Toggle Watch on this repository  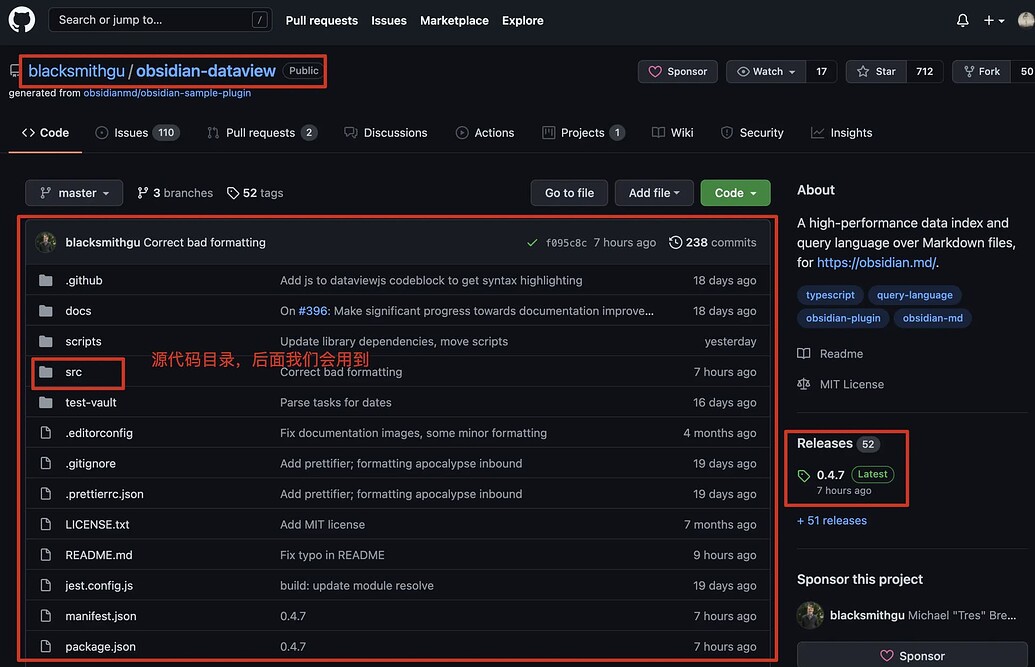pos(766,72)
